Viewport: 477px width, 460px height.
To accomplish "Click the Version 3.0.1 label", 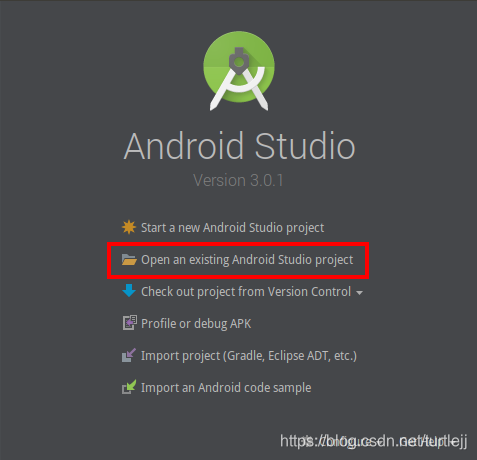I will pos(238,180).
